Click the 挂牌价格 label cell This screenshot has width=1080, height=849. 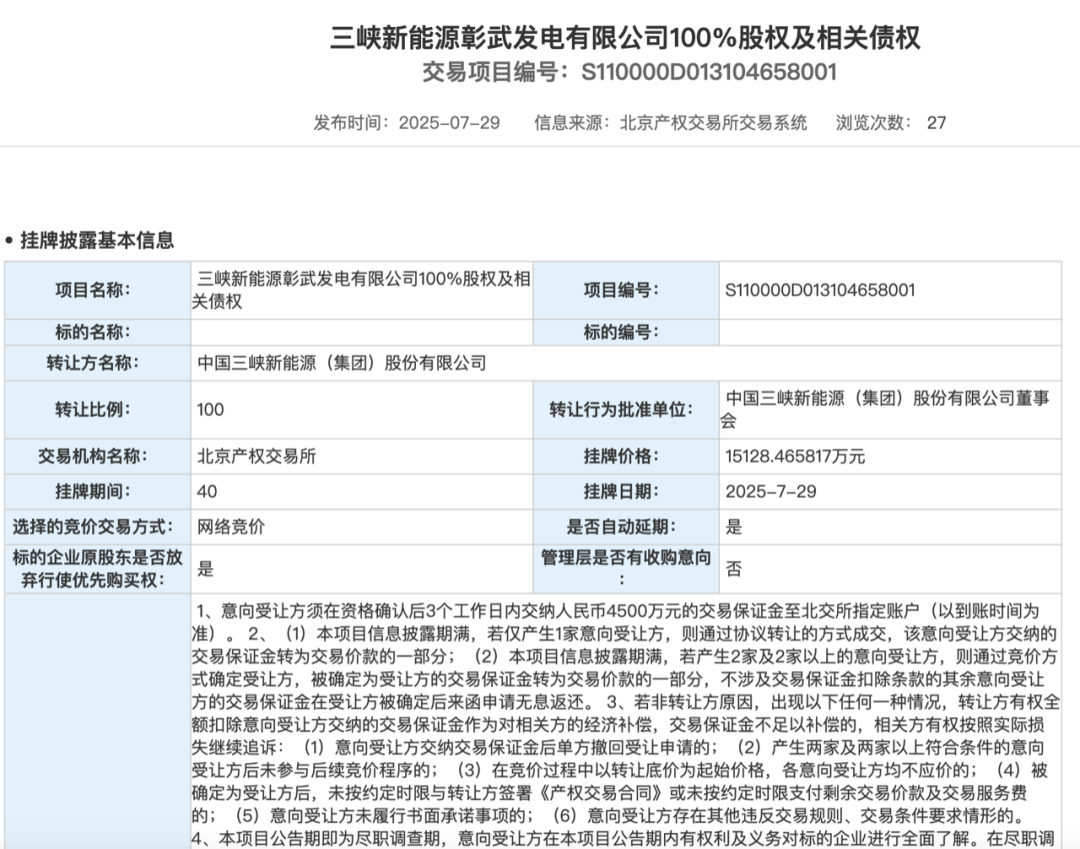point(626,457)
